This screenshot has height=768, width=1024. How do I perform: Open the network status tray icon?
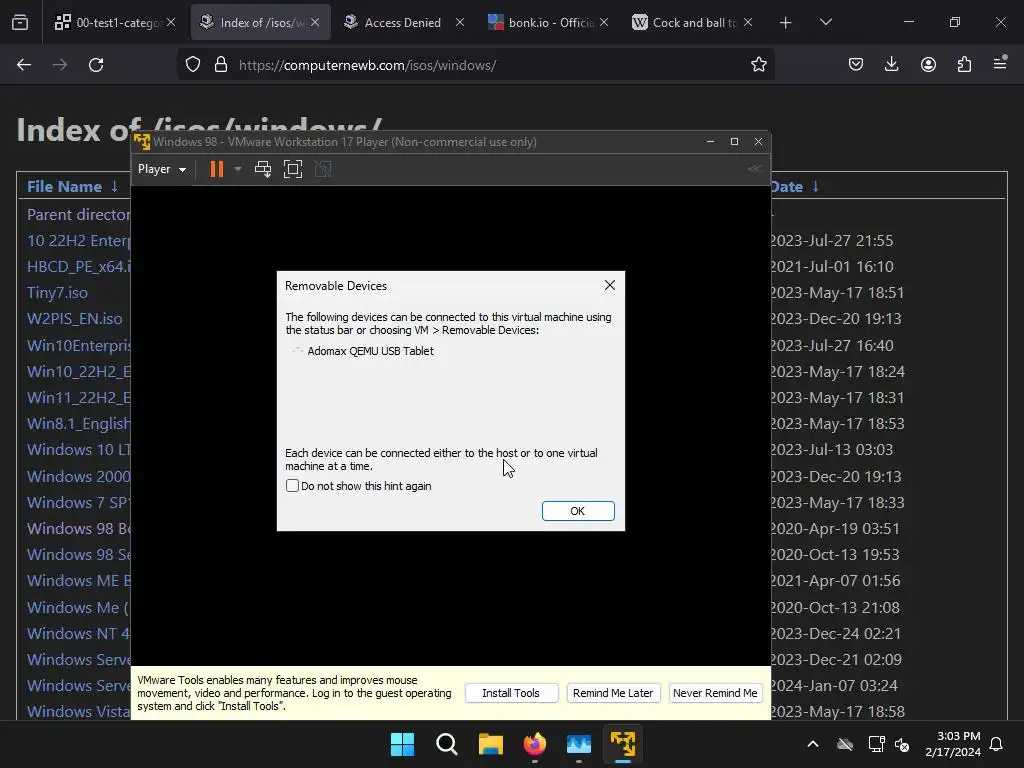[876, 744]
